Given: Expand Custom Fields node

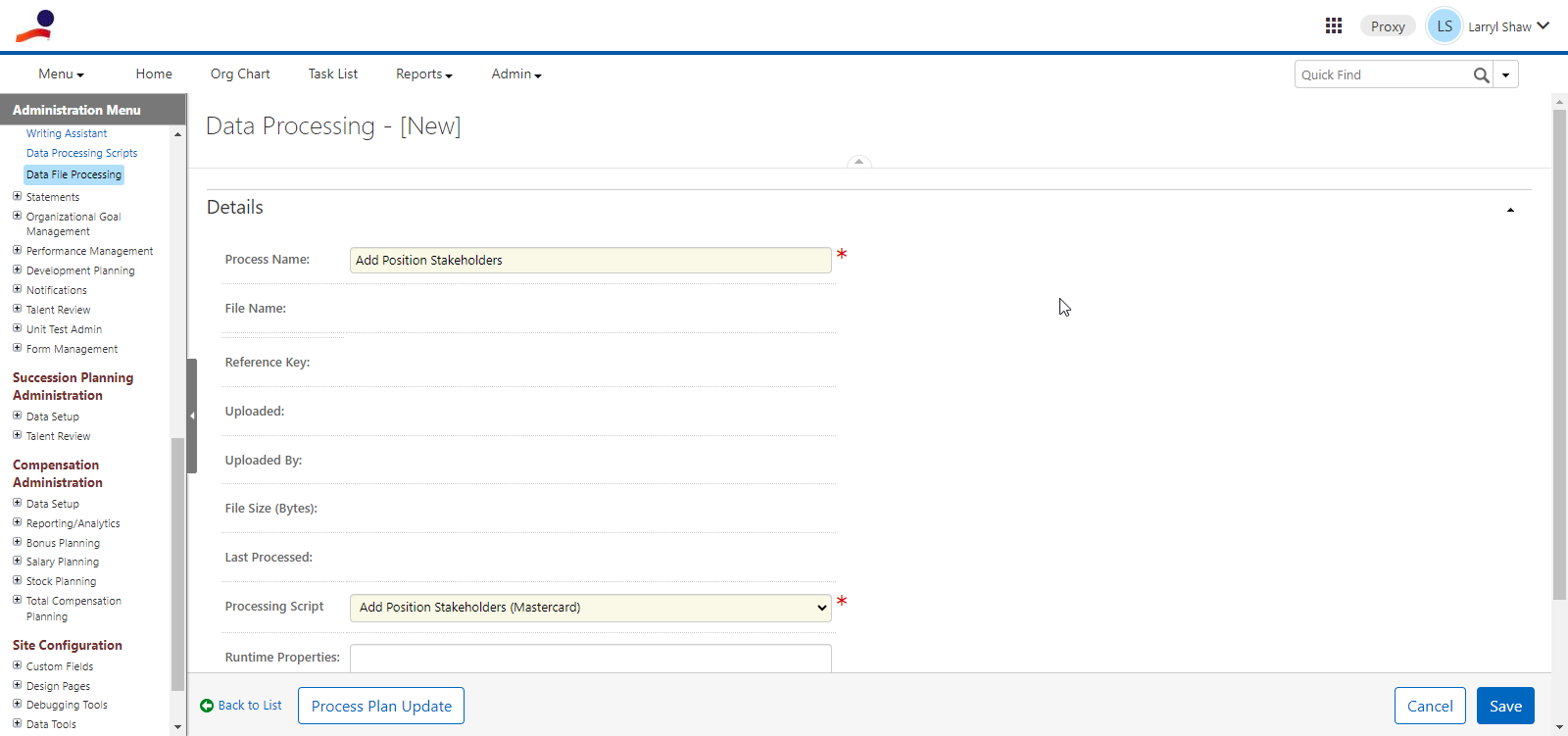Looking at the screenshot, I should 17,665.
